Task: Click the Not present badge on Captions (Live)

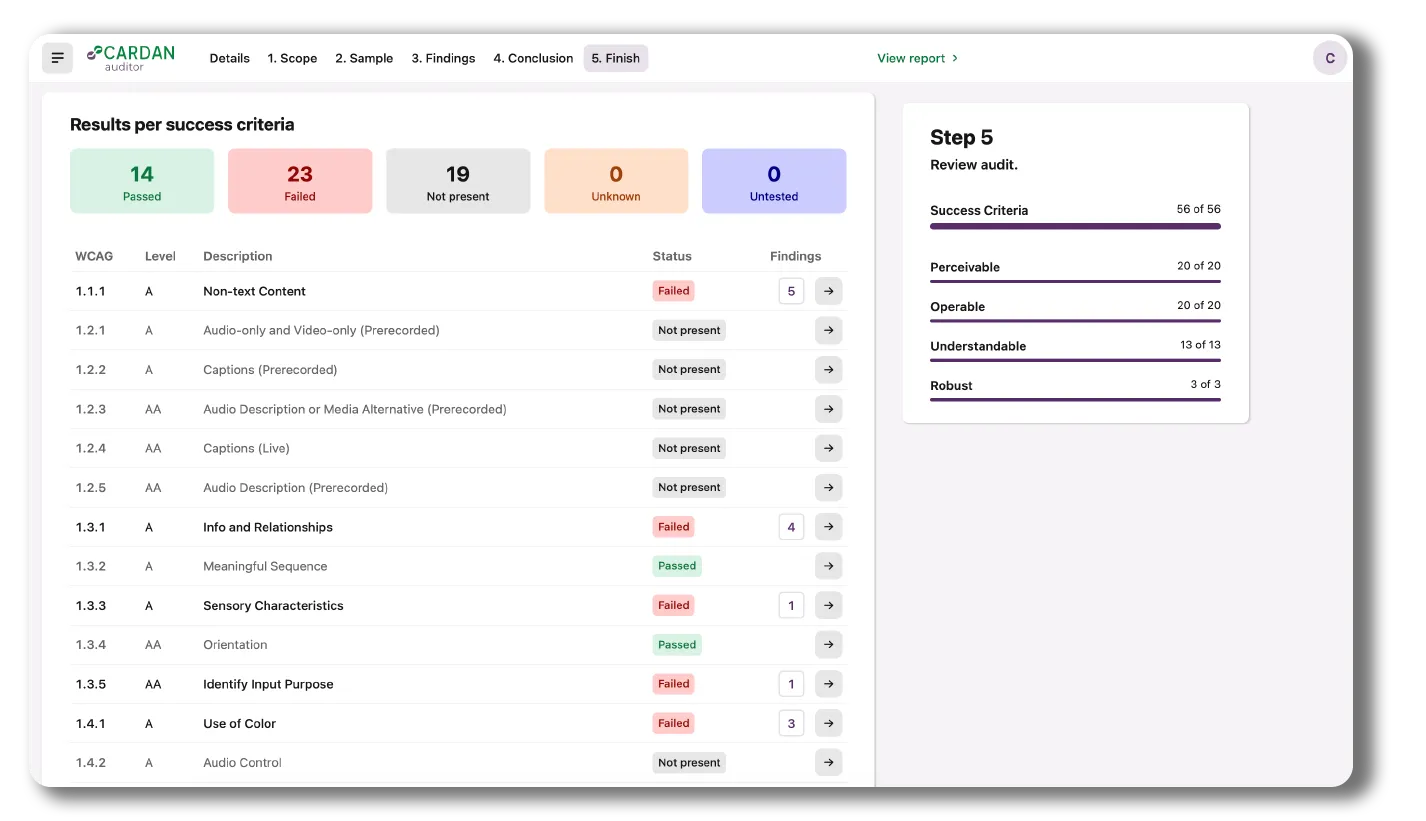Action: tap(689, 448)
